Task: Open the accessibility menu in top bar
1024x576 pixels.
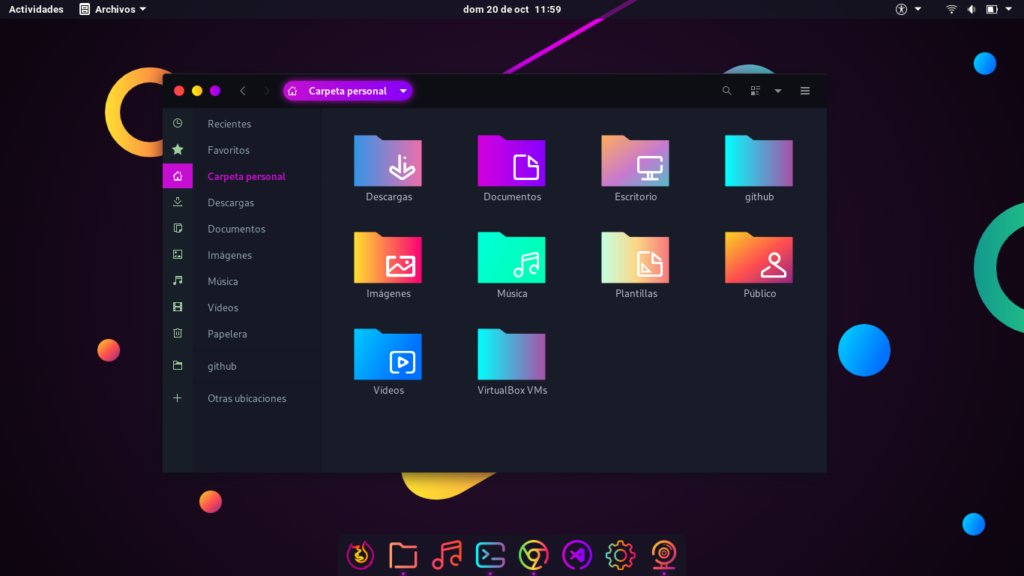Action: point(908,9)
